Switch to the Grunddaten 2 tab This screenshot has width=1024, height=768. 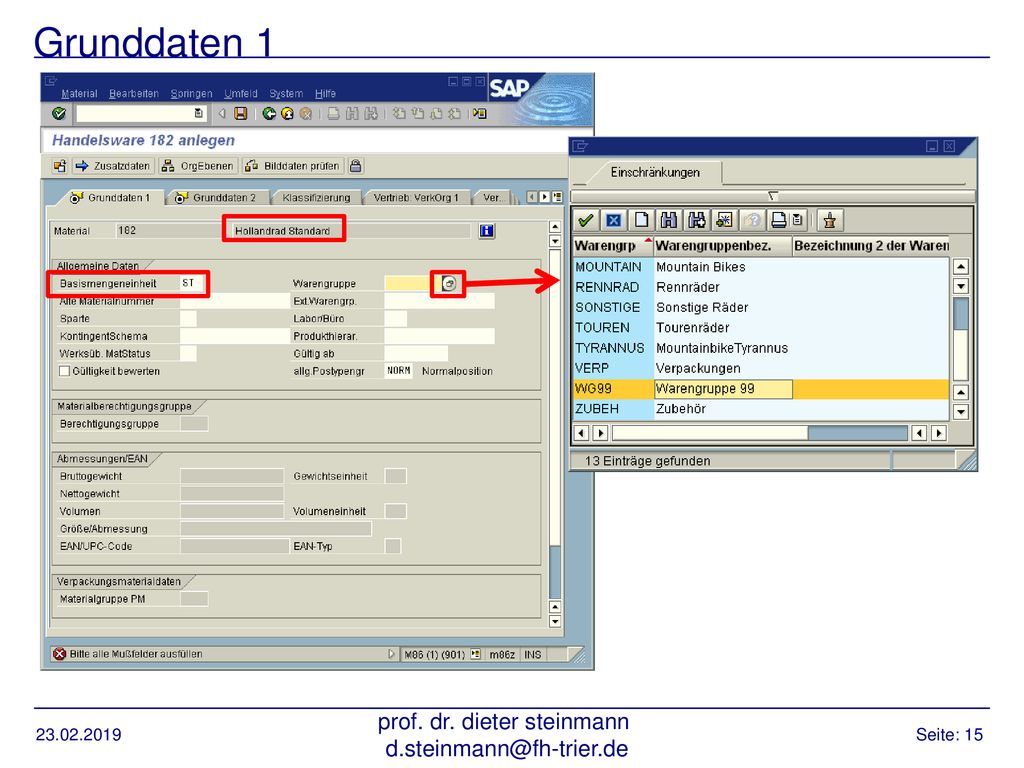tap(217, 197)
